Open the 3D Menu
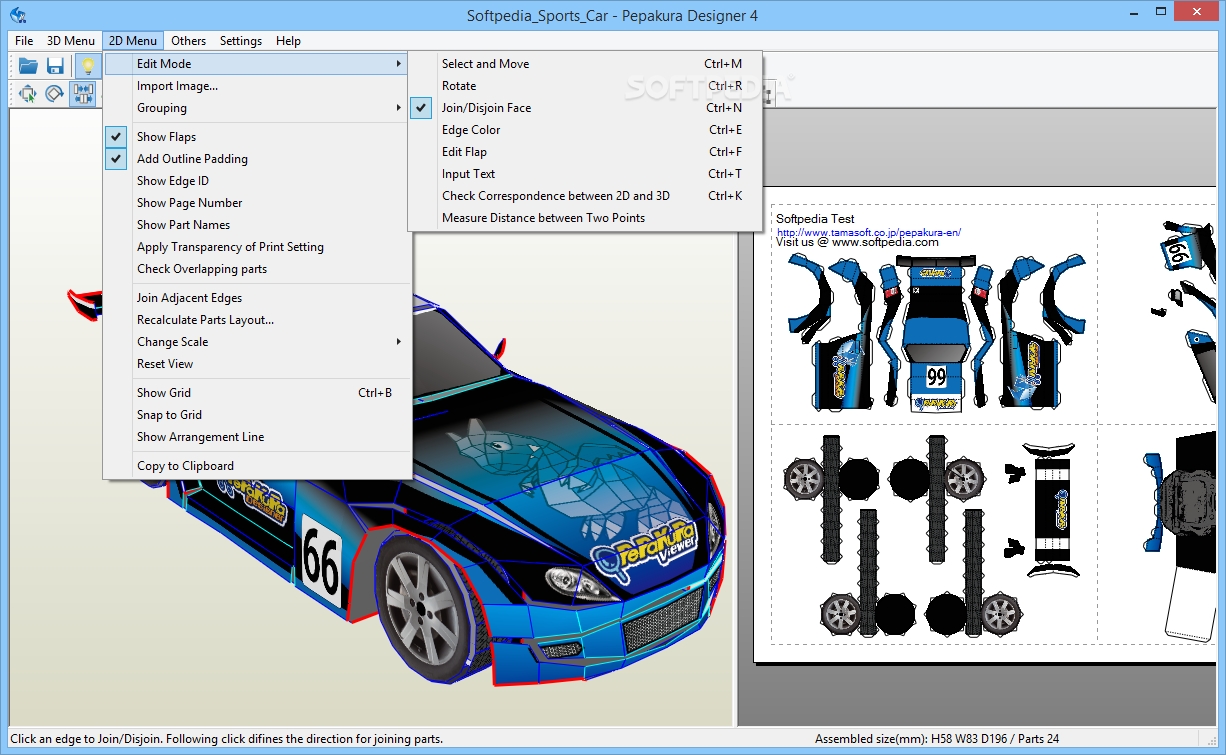 point(71,41)
